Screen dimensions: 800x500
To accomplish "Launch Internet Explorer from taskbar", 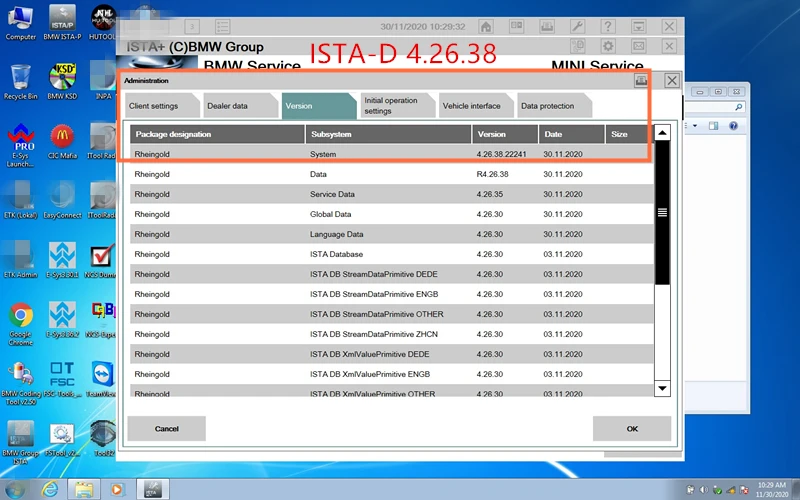I will pyautogui.click(x=50, y=490).
